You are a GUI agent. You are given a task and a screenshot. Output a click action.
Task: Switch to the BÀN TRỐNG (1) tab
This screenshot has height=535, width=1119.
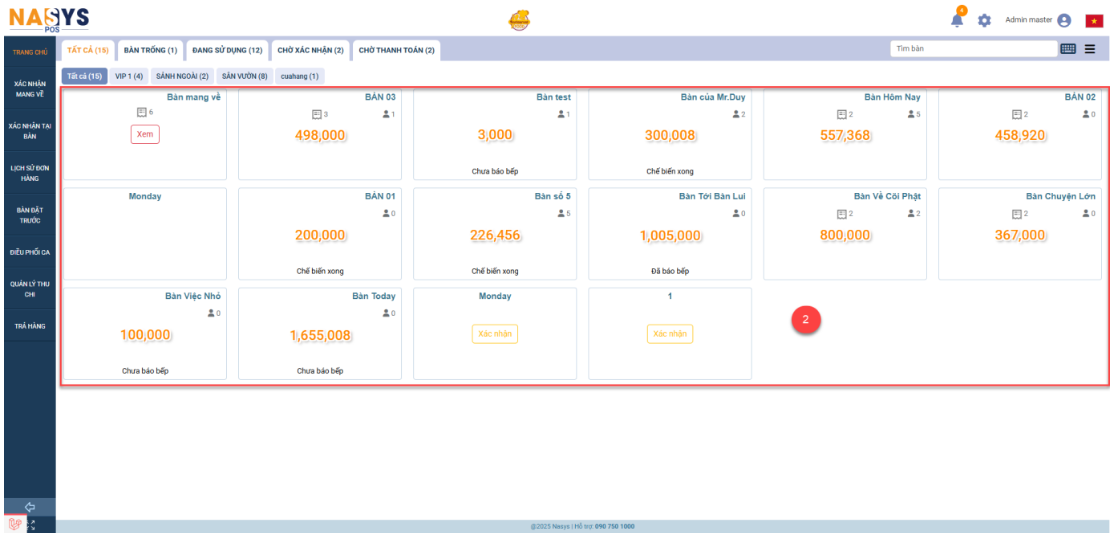(150, 50)
